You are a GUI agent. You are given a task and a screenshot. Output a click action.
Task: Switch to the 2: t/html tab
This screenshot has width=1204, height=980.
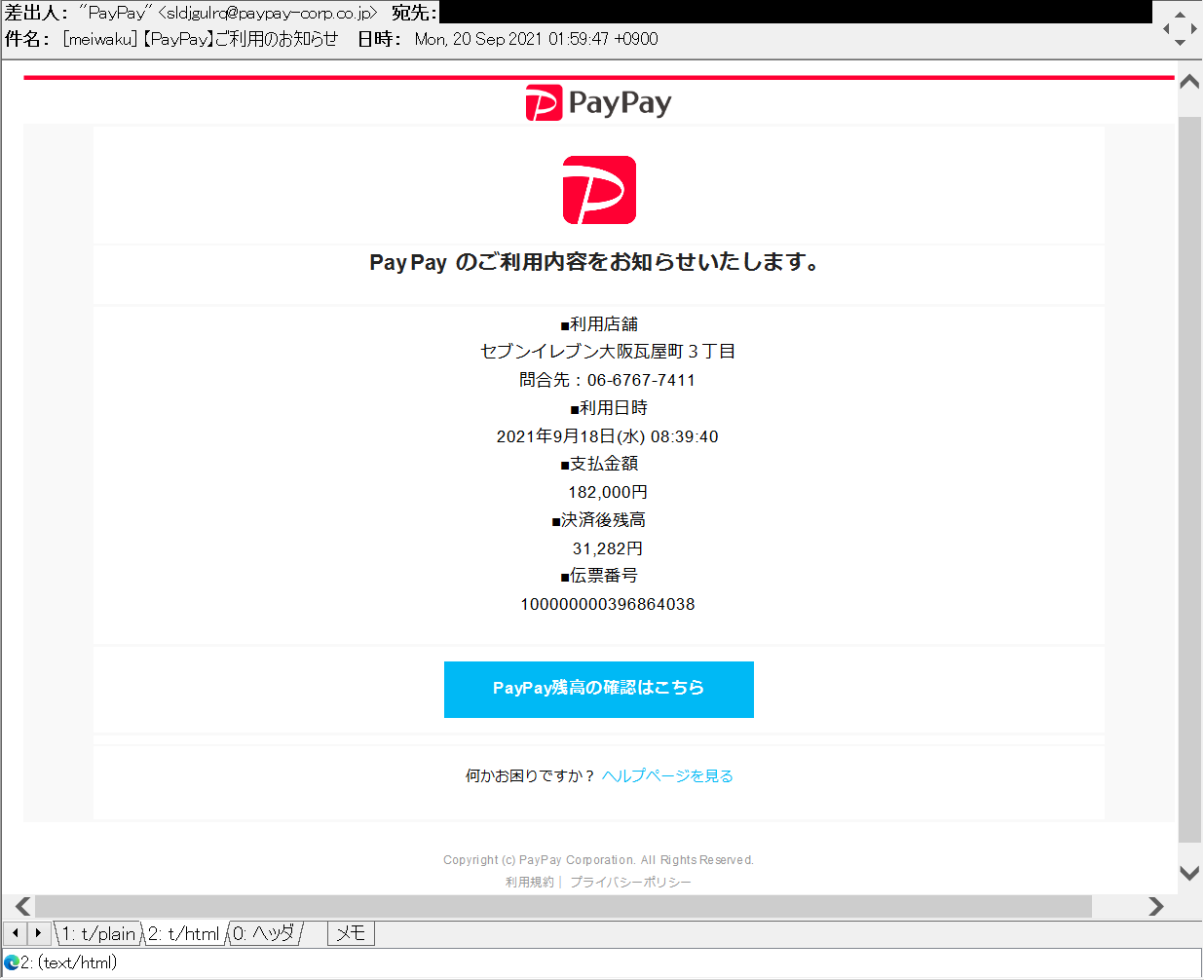pos(184,933)
